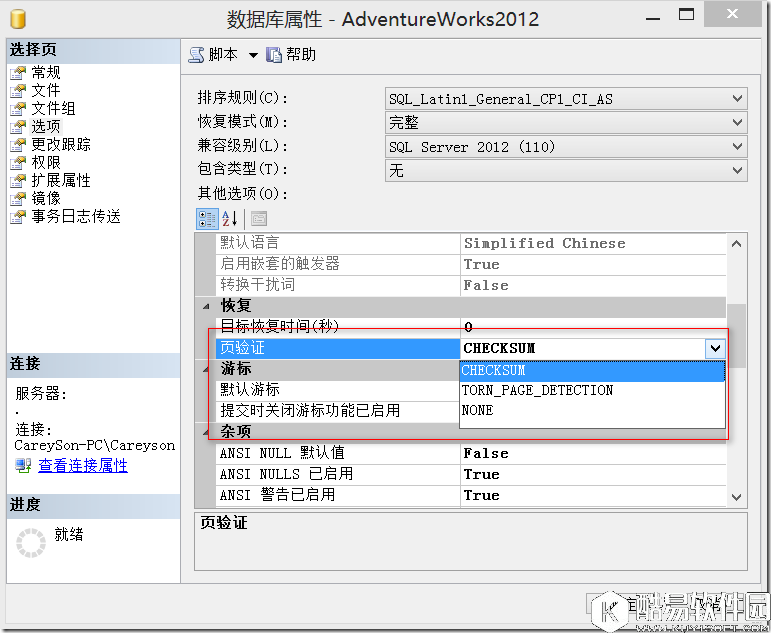The width and height of the screenshot is (771, 633).
Task: Click the property grid scrollbar thumb
Action: 736,335
